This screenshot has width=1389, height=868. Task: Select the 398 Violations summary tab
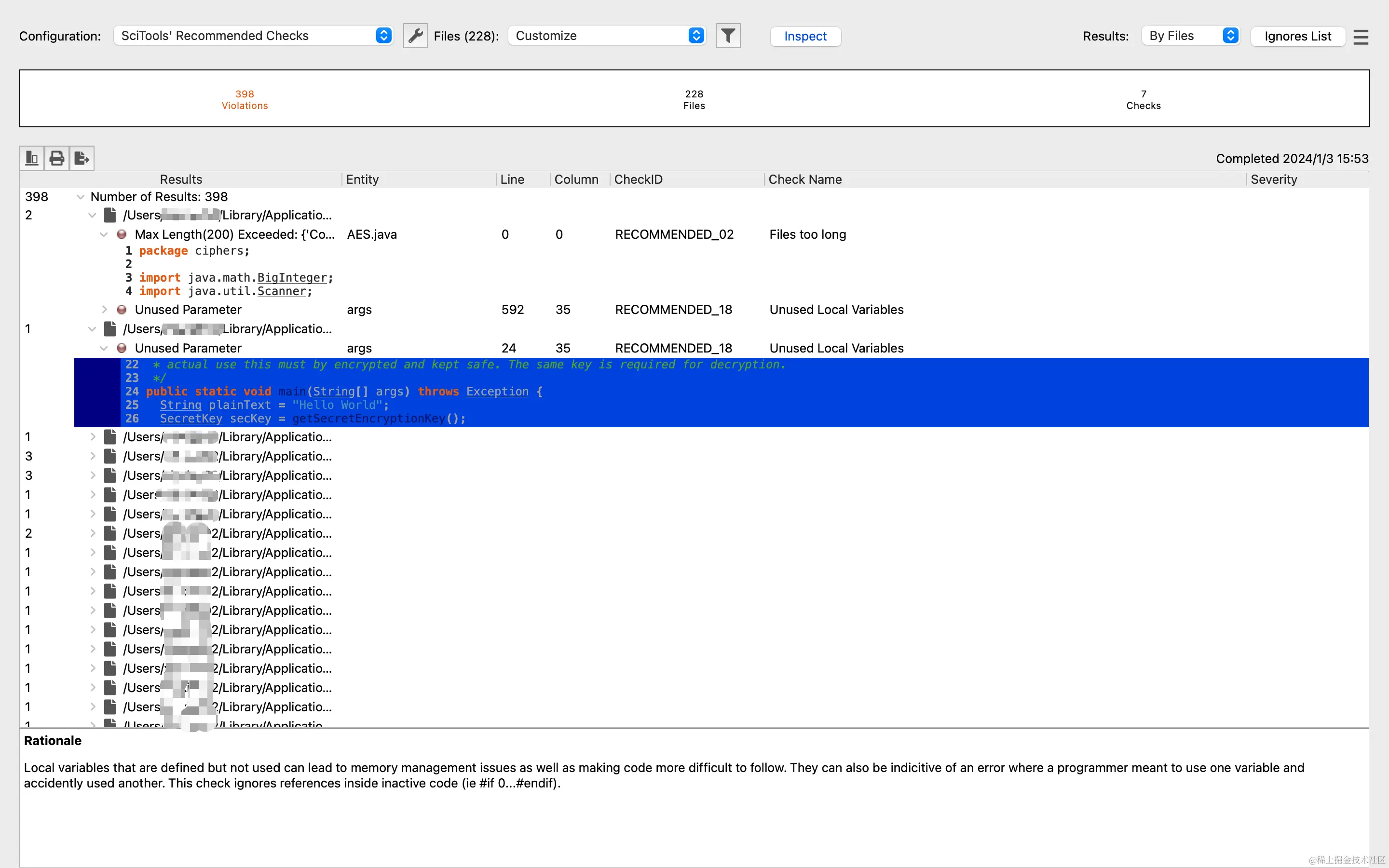tap(245, 99)
